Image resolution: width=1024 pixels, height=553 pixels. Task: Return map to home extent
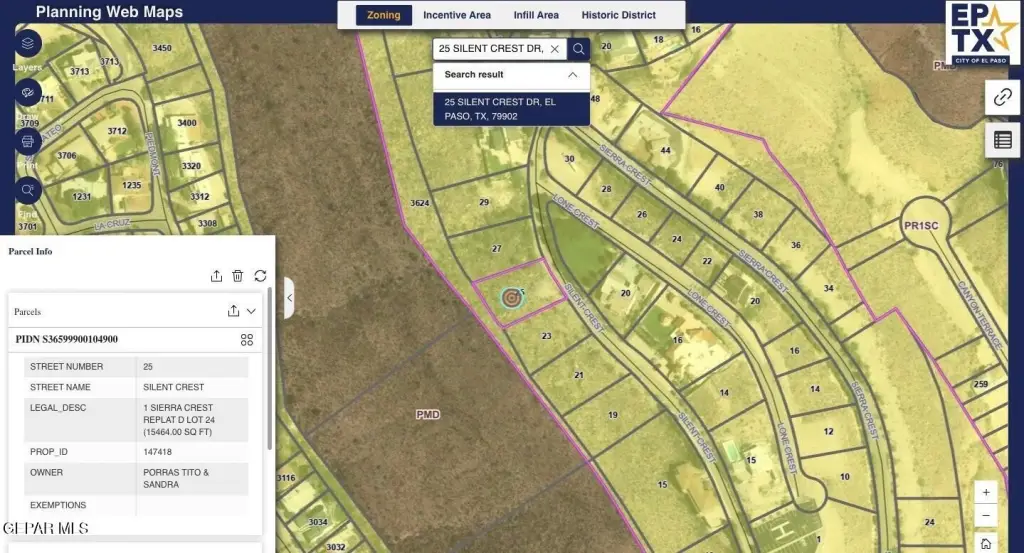[986, 543]
